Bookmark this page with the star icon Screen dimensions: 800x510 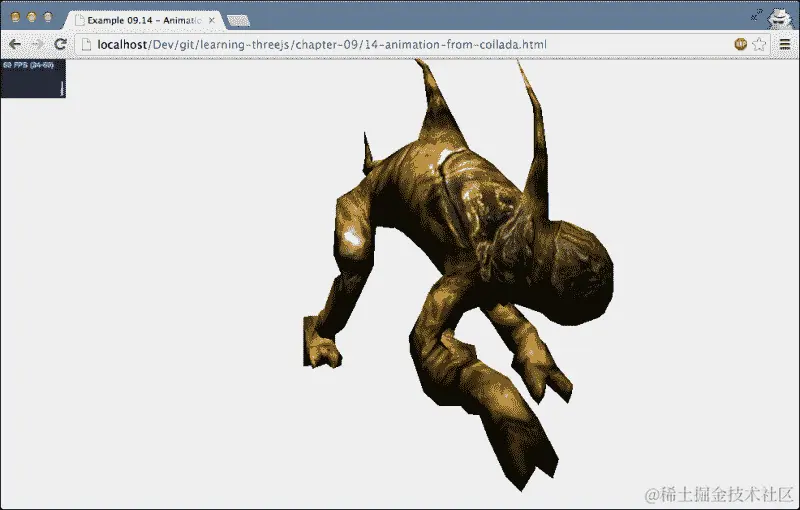click(x=759, y=44)
